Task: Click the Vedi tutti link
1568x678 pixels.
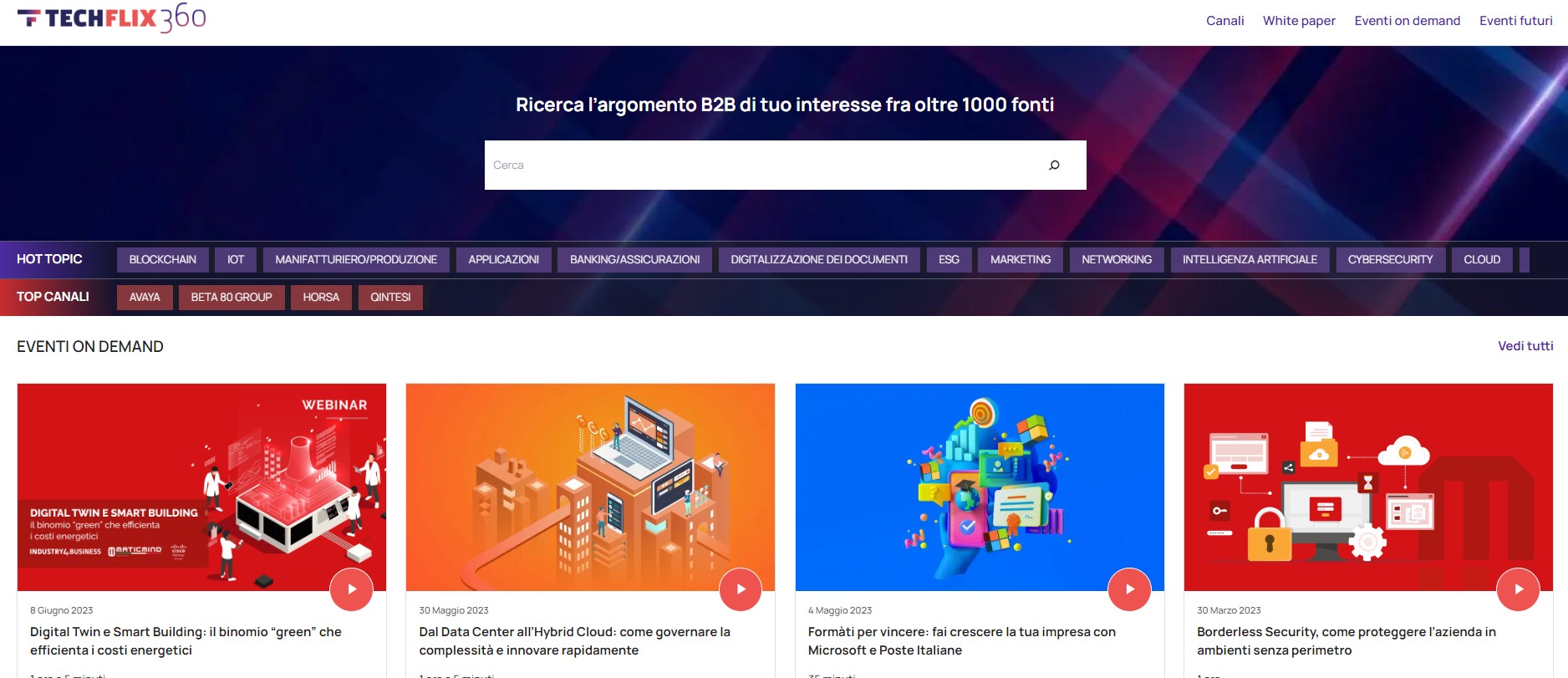Action: (x=1525, y=346)
